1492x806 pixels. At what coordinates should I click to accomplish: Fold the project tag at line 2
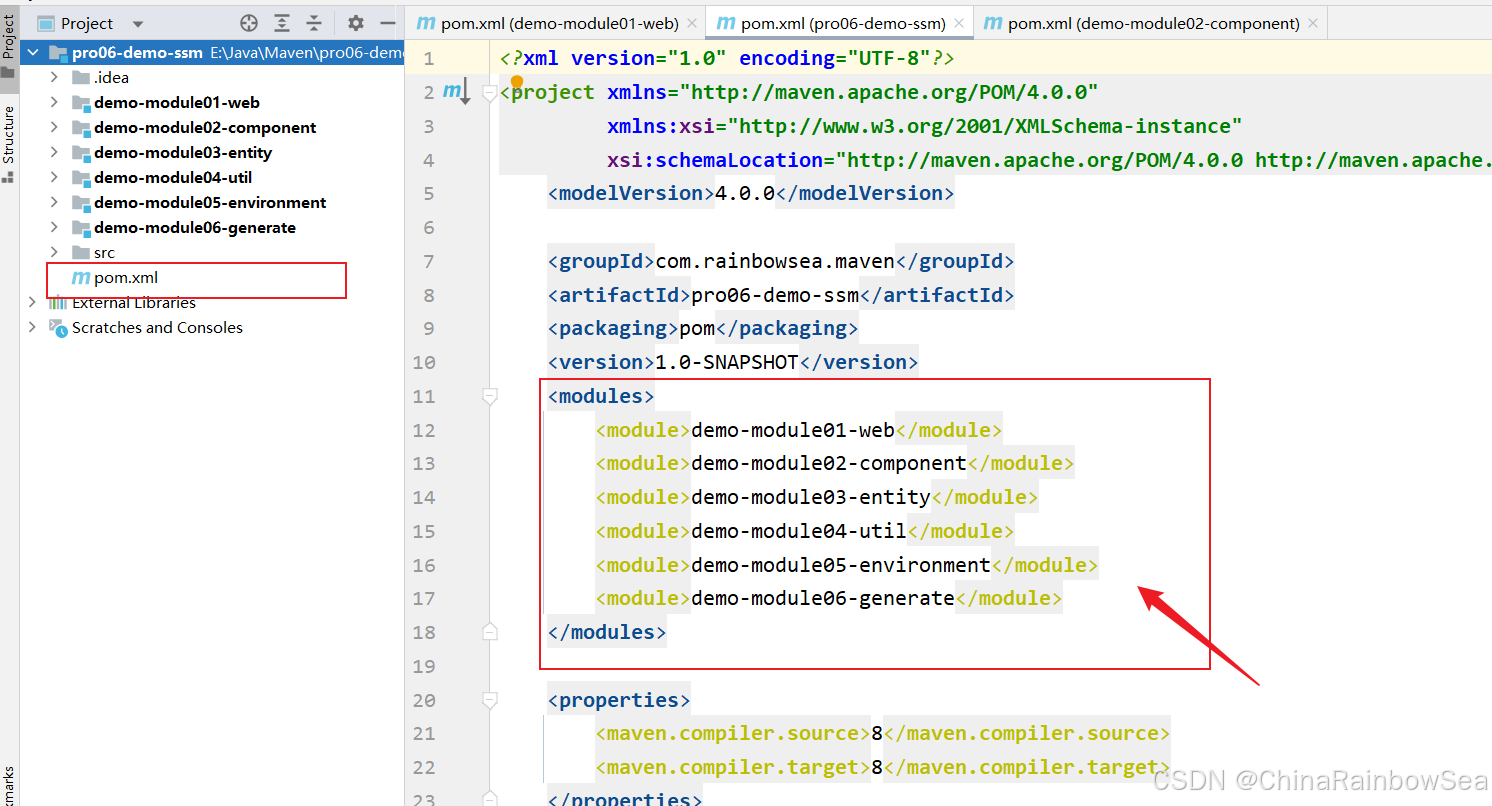coord(489,93)
